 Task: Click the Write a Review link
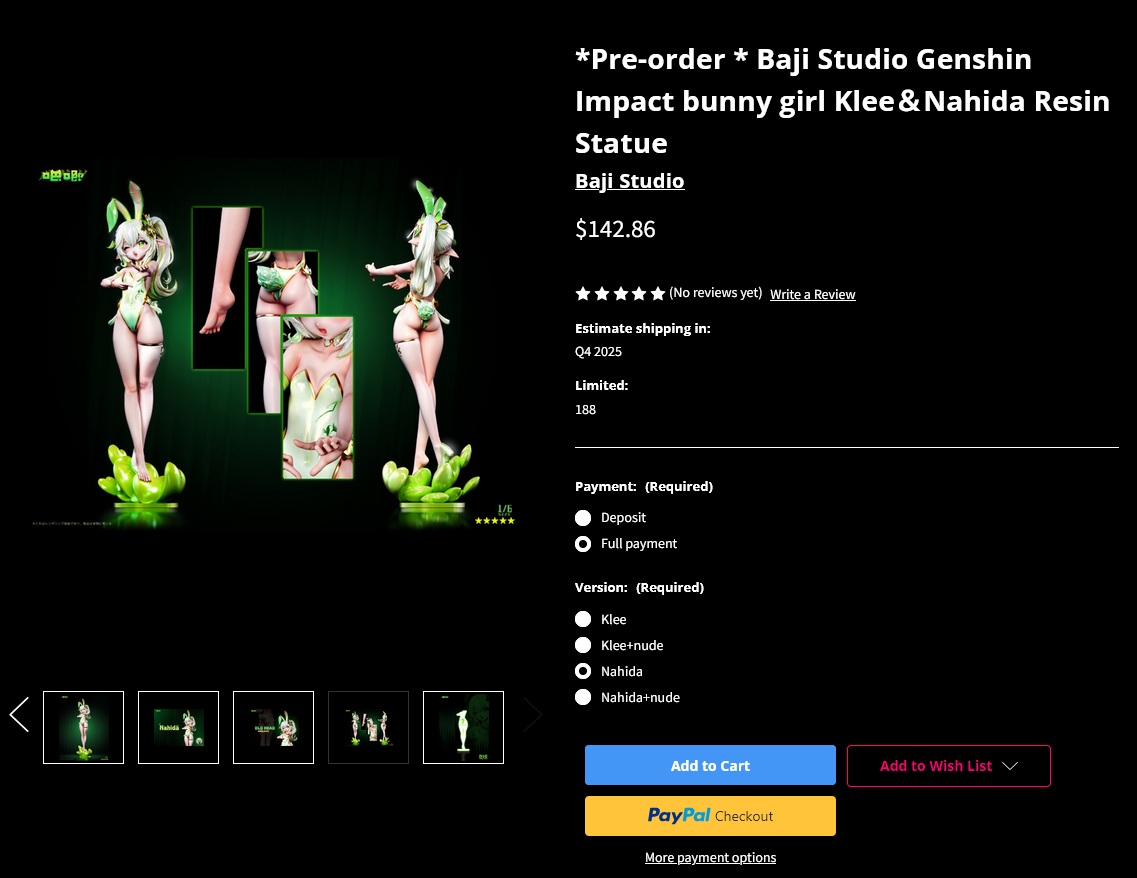tap(812, 294)
